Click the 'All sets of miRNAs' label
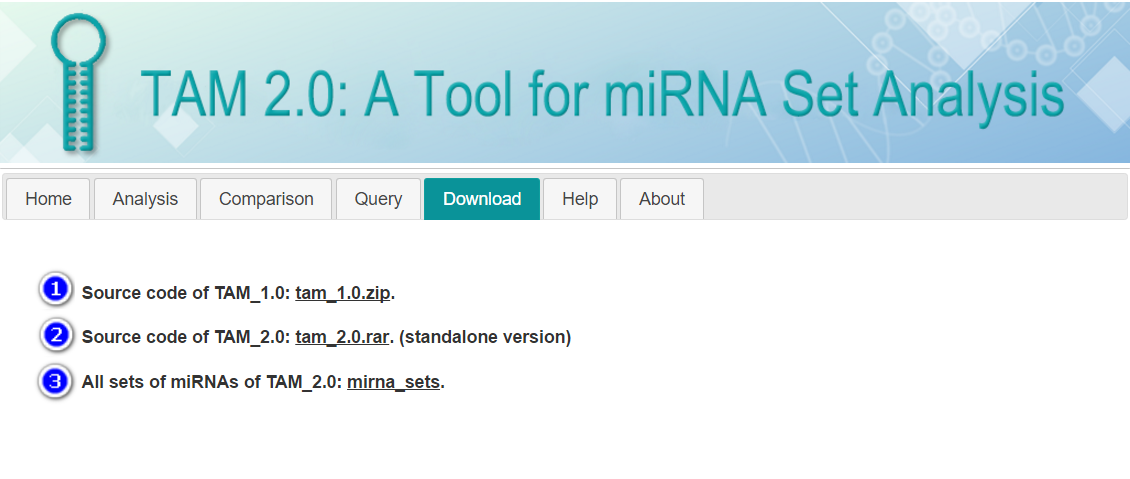This screenshot has height=479, width=1130. (x=171, y=382)
